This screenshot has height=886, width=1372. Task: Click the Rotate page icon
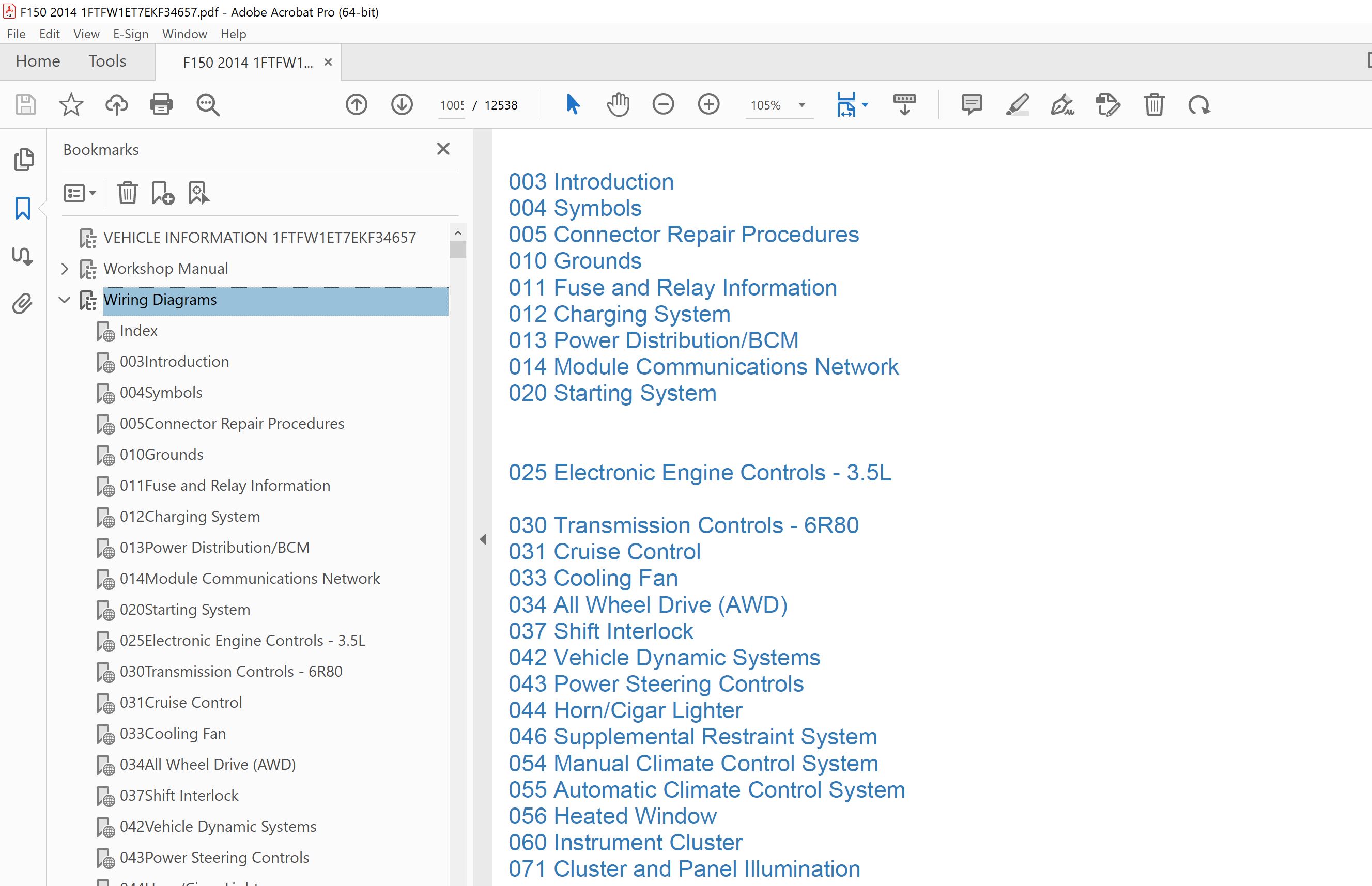tap(1199, 105)
